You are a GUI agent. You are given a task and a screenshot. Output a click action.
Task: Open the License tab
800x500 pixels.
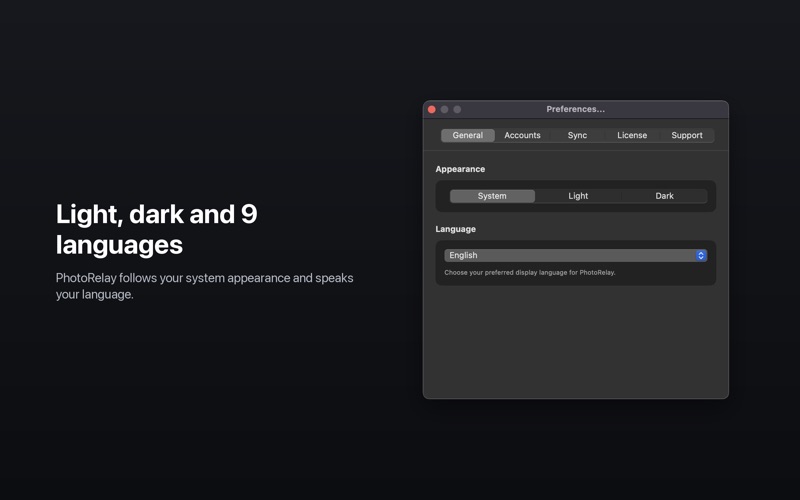point(632,135)
